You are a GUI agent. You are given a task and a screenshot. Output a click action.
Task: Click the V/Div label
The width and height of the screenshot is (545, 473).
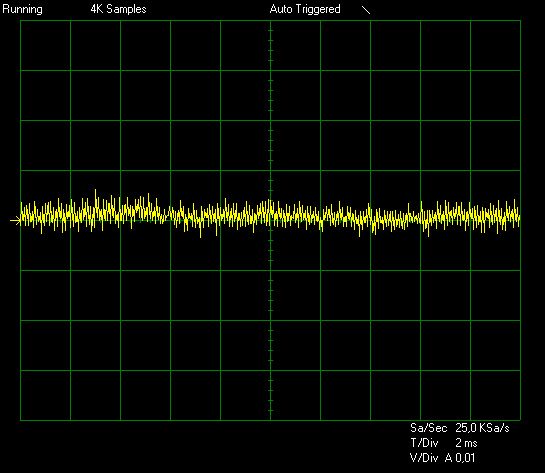pyautogui.click(x=424, y=458)
